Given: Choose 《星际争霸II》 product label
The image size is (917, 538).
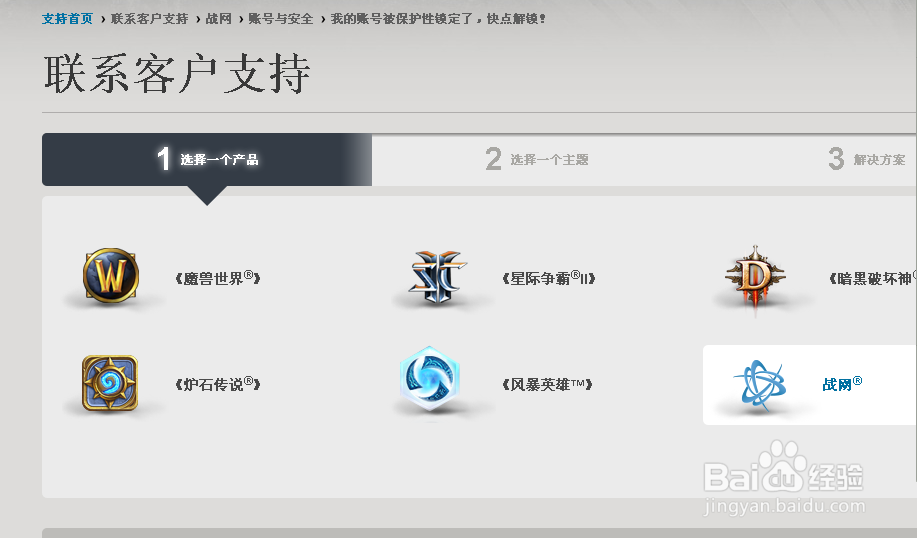Looking at the screenshot, I should pyautogui.click(x=549, y=278).
